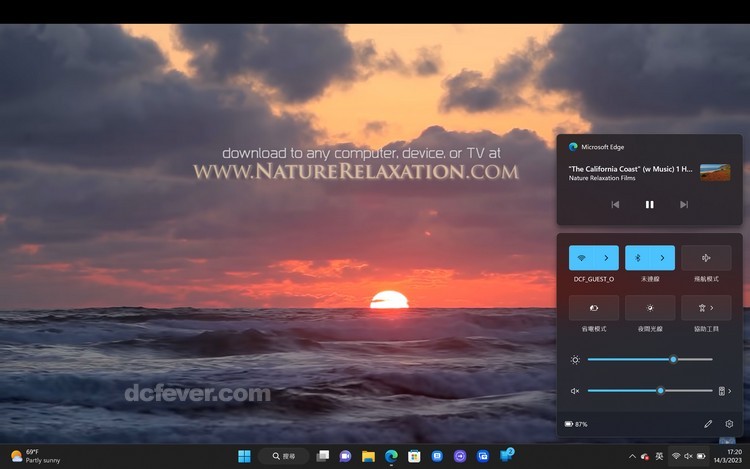750x469 pixels.
Task: Skip to the previous media track
Action: [x=615, y=205]
